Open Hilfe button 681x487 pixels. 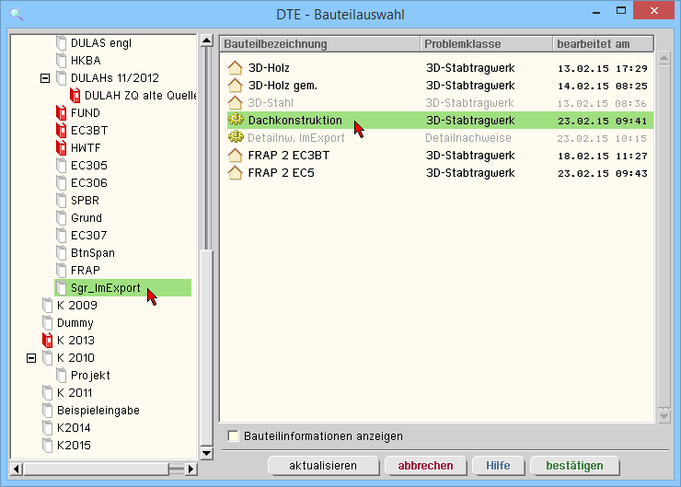click(x=498, y=466)
